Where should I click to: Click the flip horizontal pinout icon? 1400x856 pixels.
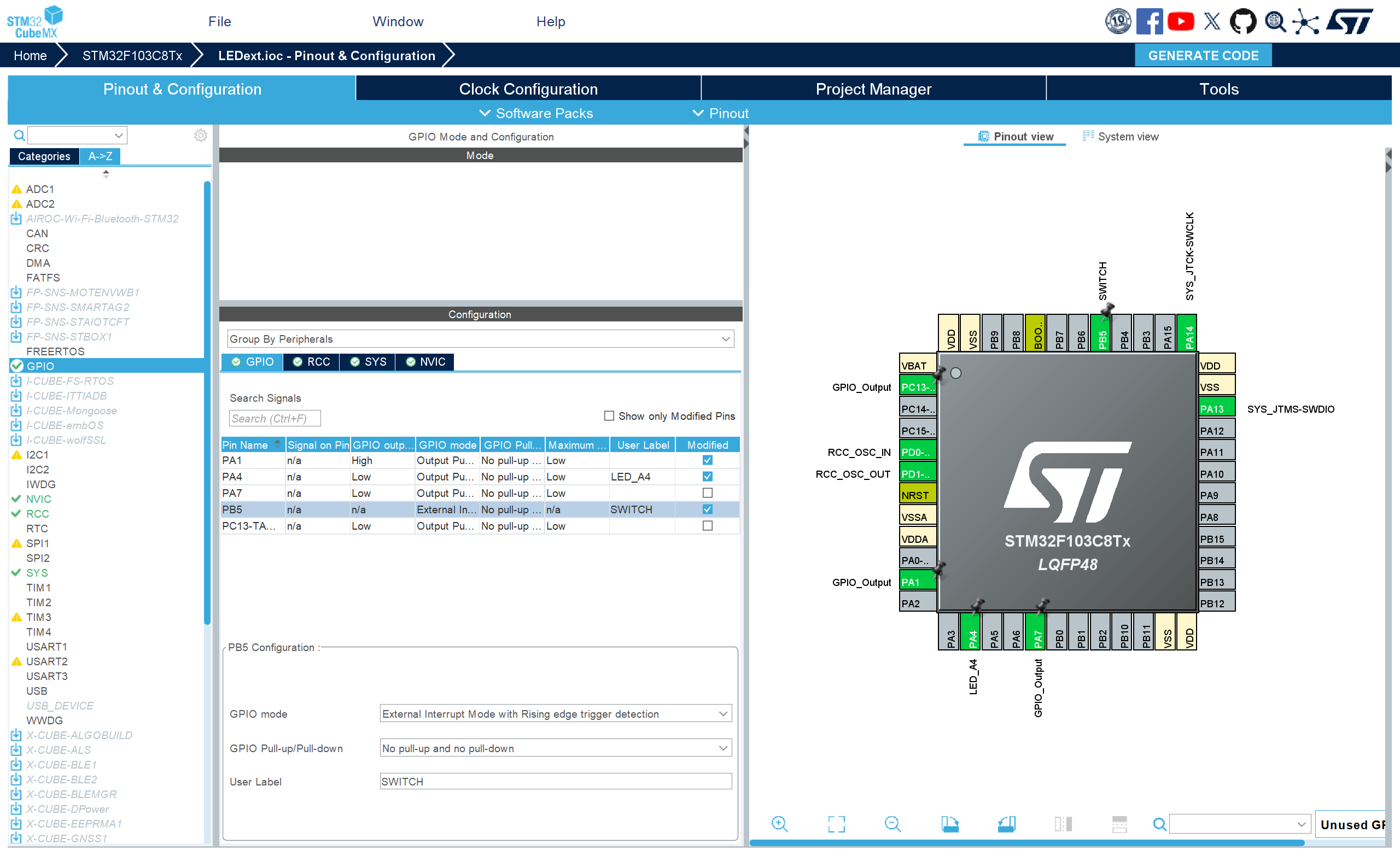pyautogui.click(x=1063, y=824)
